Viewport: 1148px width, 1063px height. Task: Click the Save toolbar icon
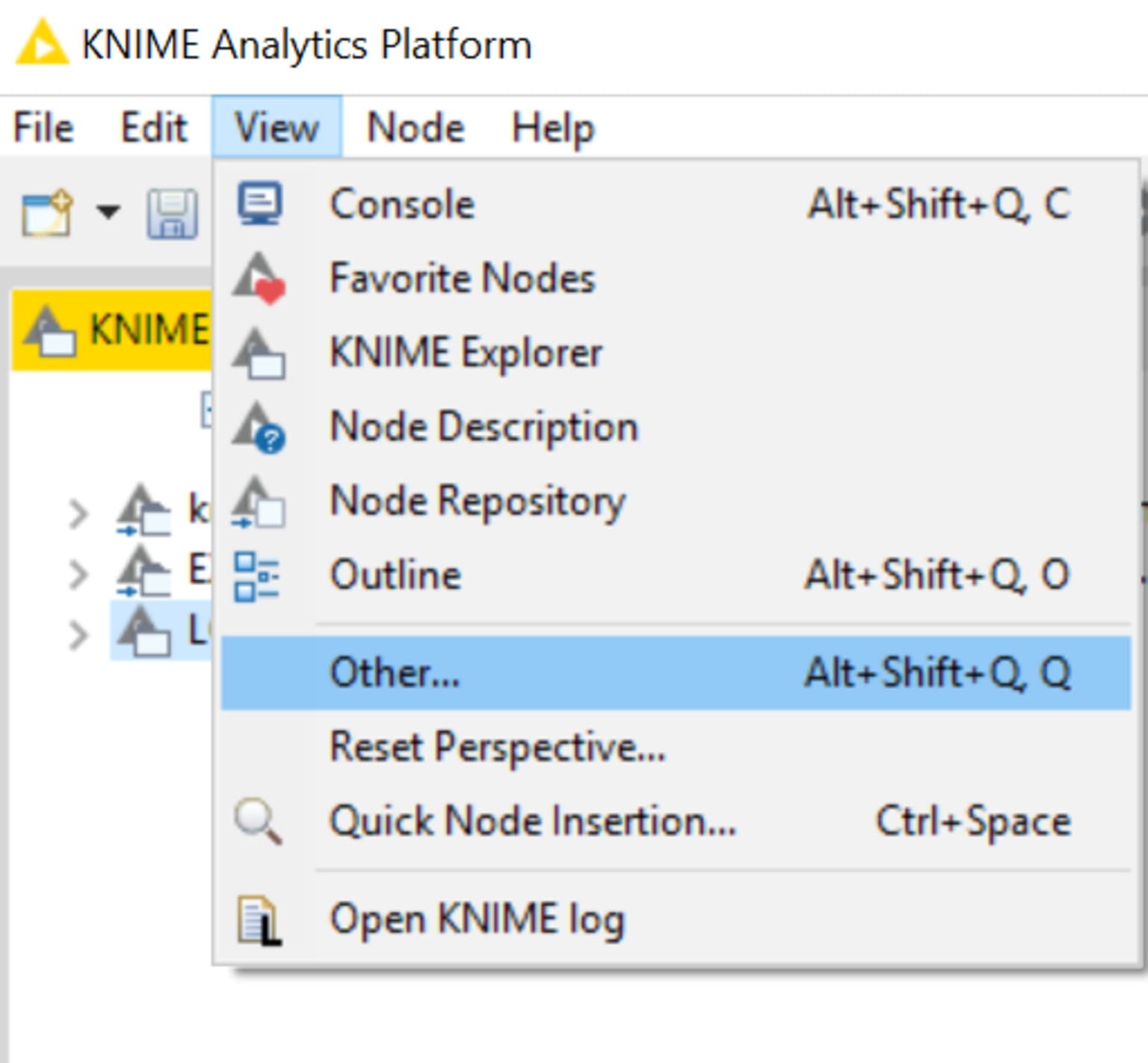[172, 214]
